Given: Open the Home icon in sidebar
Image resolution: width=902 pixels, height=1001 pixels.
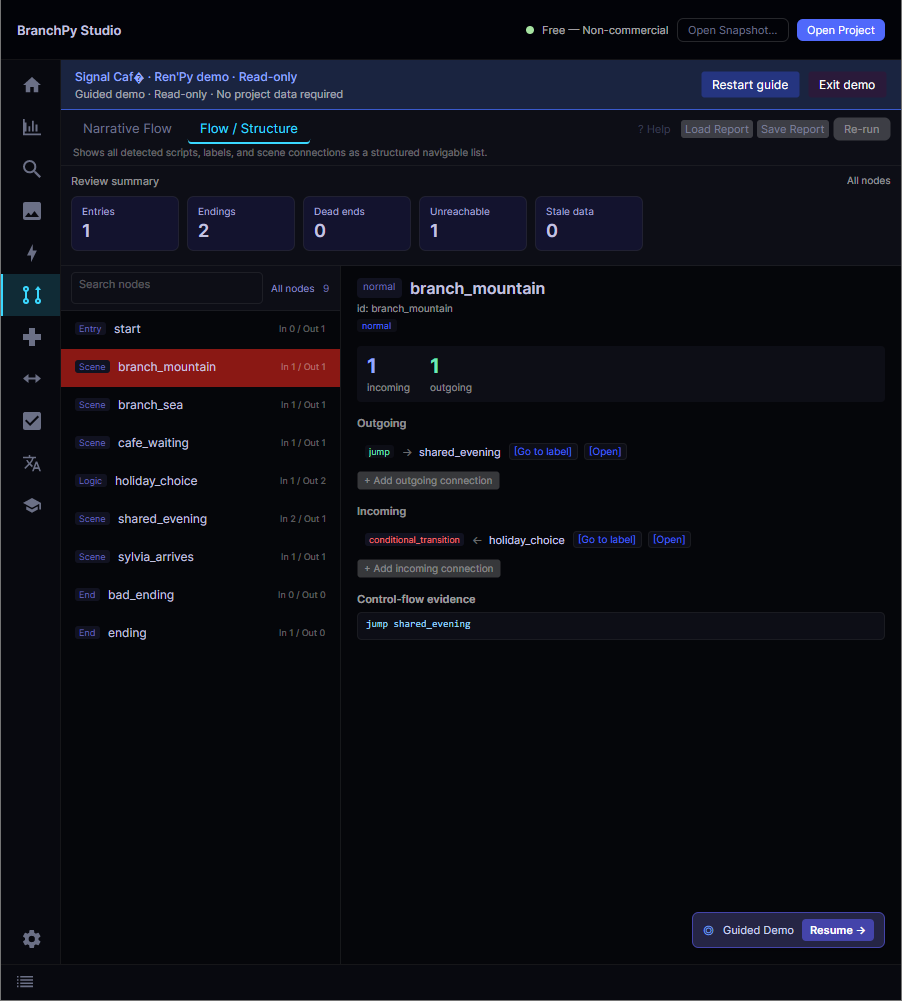Looking at the screenshot, I should tap(31, 85).
